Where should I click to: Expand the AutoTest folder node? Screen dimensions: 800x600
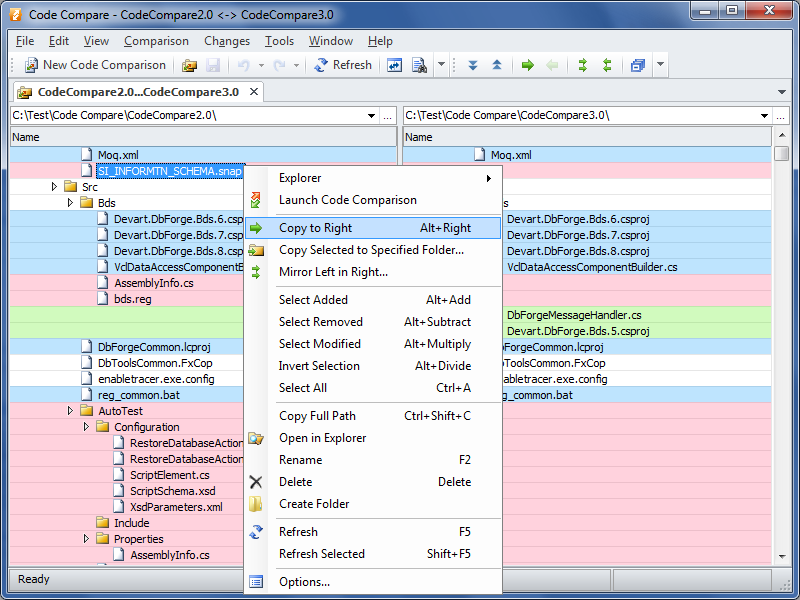point(70,411)
